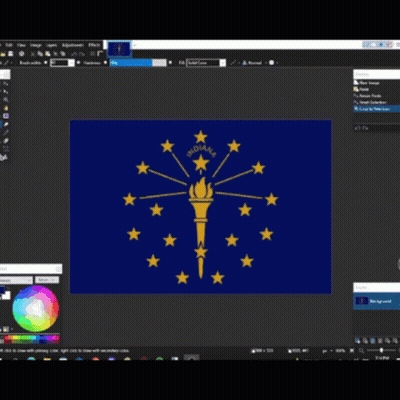Select the Eraser tool
Screen dimensions: 400x400
point(6,124)
